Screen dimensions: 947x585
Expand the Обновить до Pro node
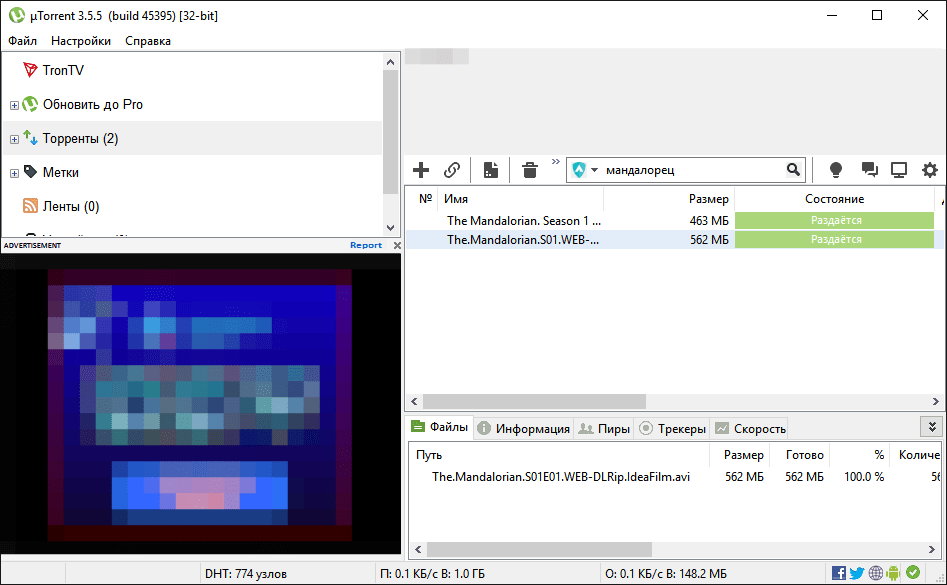pyautogui.click(x=14, y=106)
